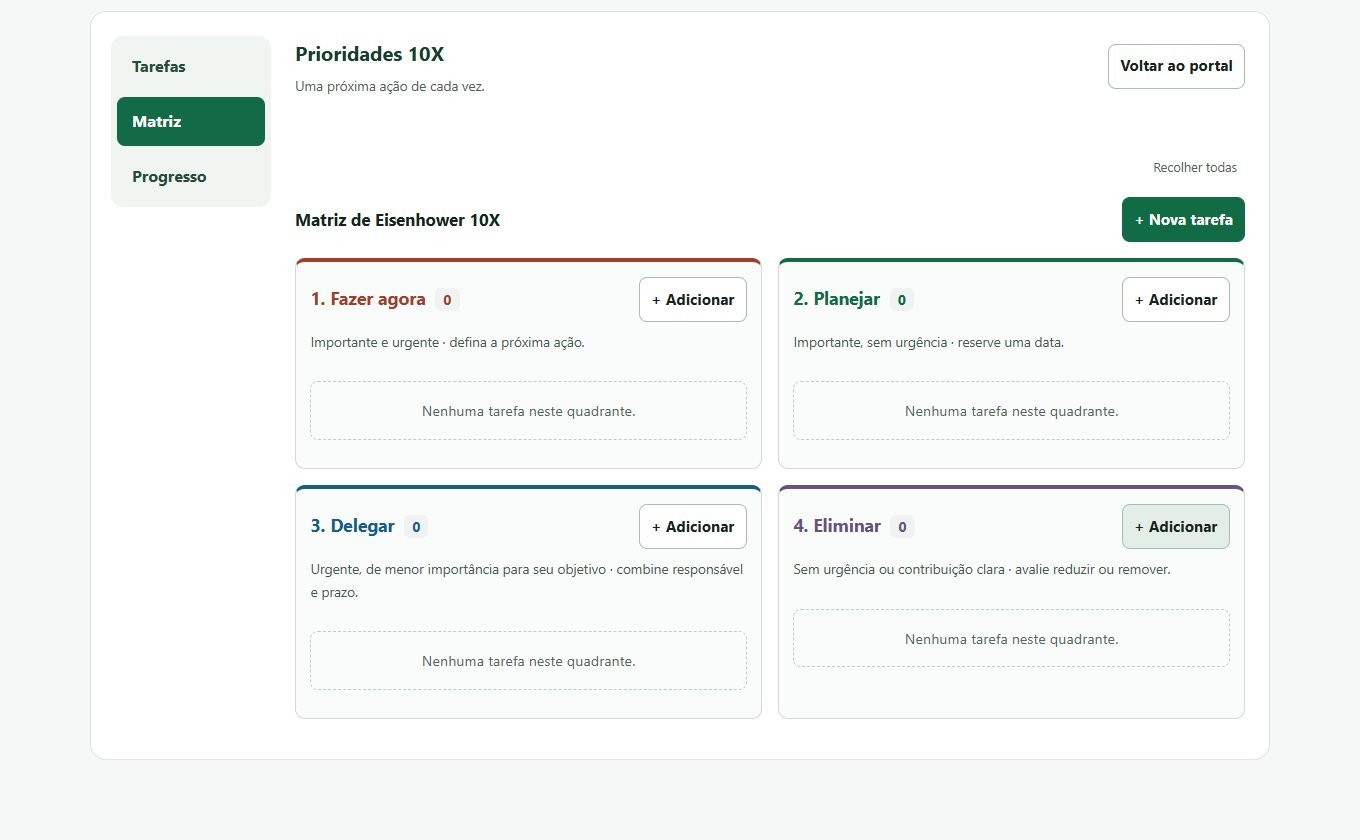Click the 4. Eliminar heading
Screen dimensions: 1360x840
pos(837,526)
